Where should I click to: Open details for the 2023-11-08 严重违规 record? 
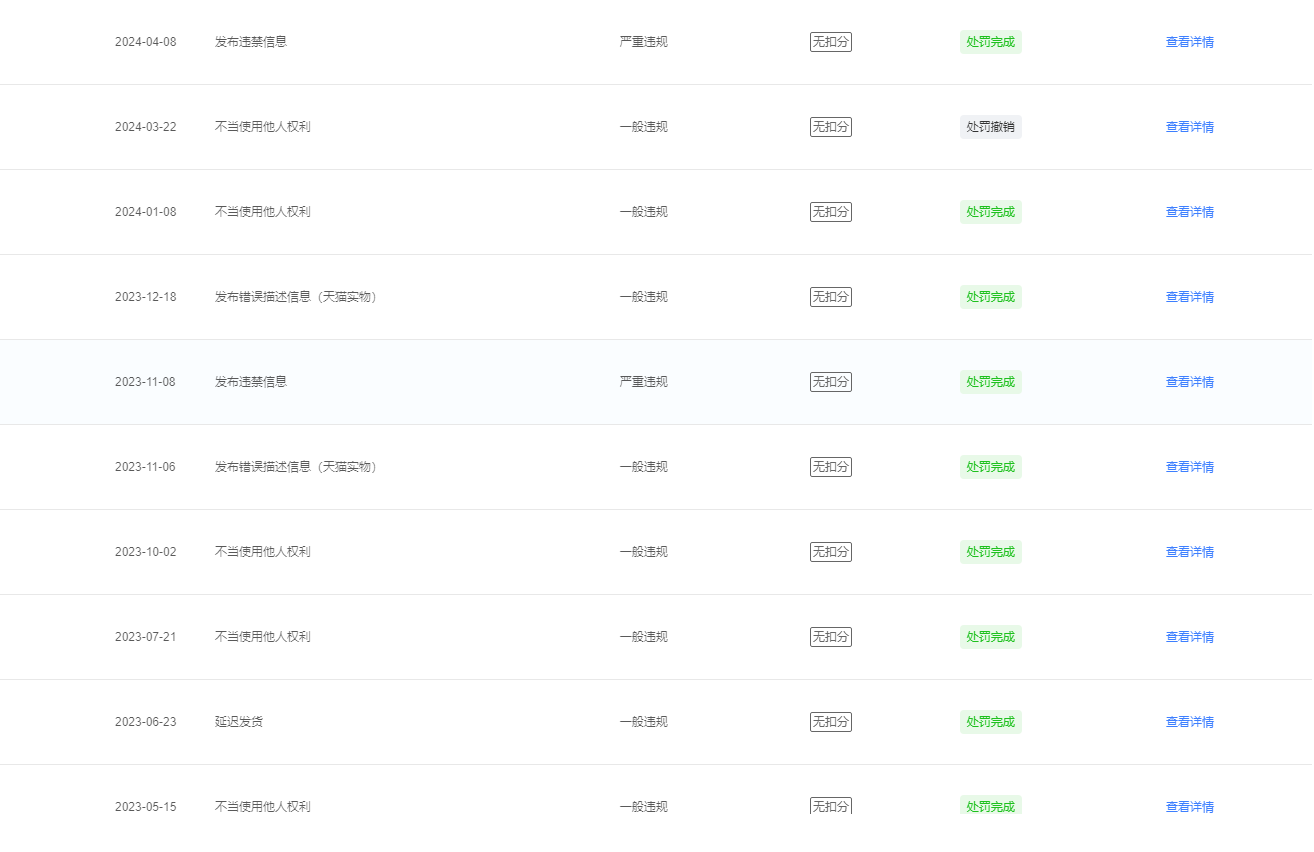tap(1189, 382)
